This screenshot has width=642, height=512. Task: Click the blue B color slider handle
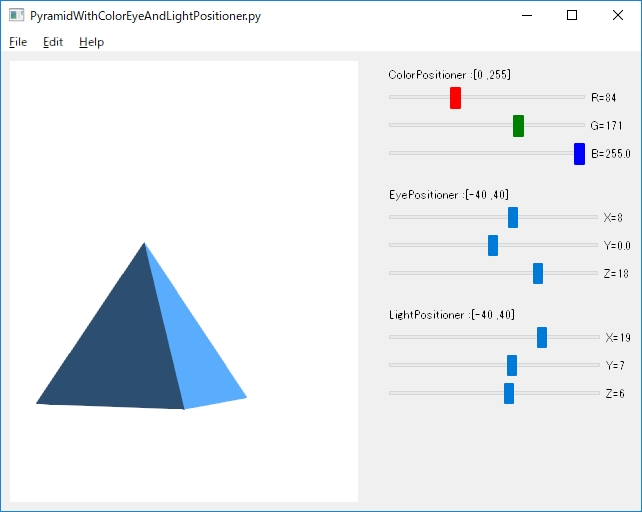click(x=579, y=154)
